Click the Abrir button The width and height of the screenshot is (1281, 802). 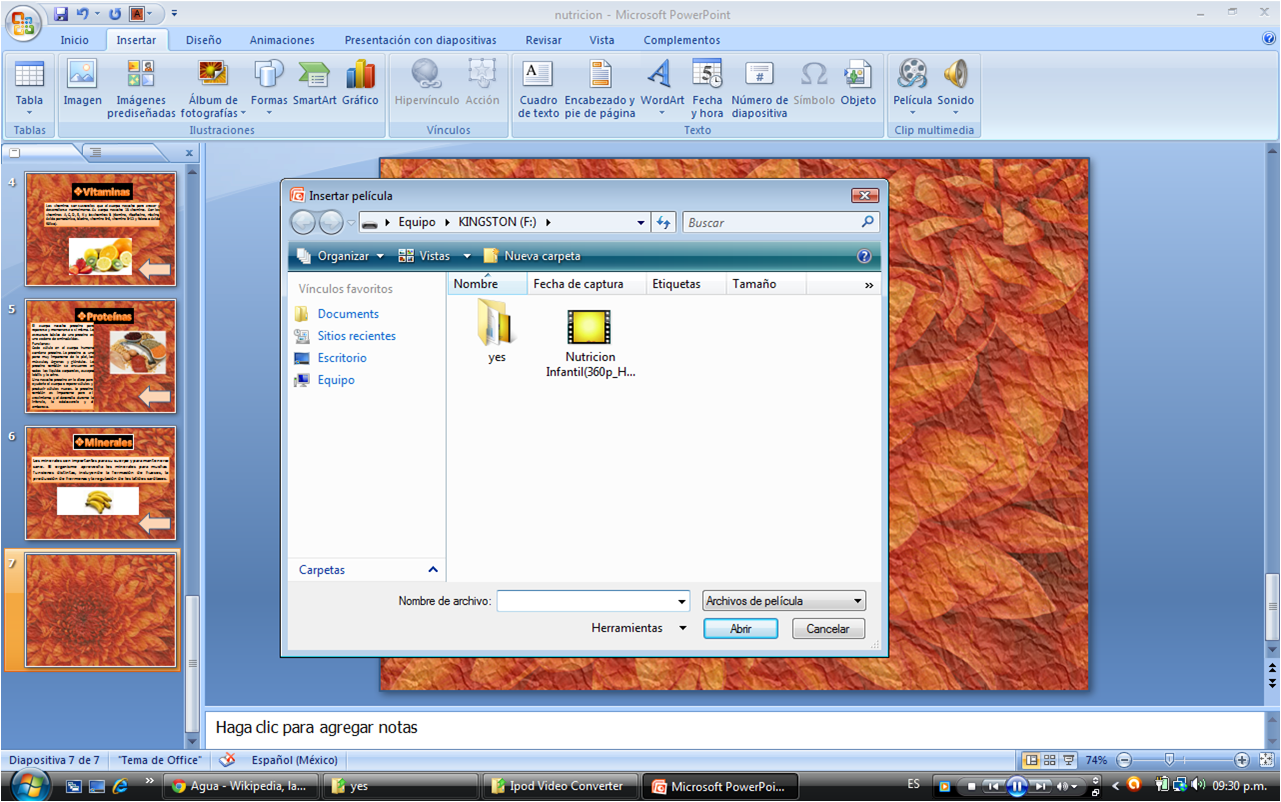tap(741, 629)
